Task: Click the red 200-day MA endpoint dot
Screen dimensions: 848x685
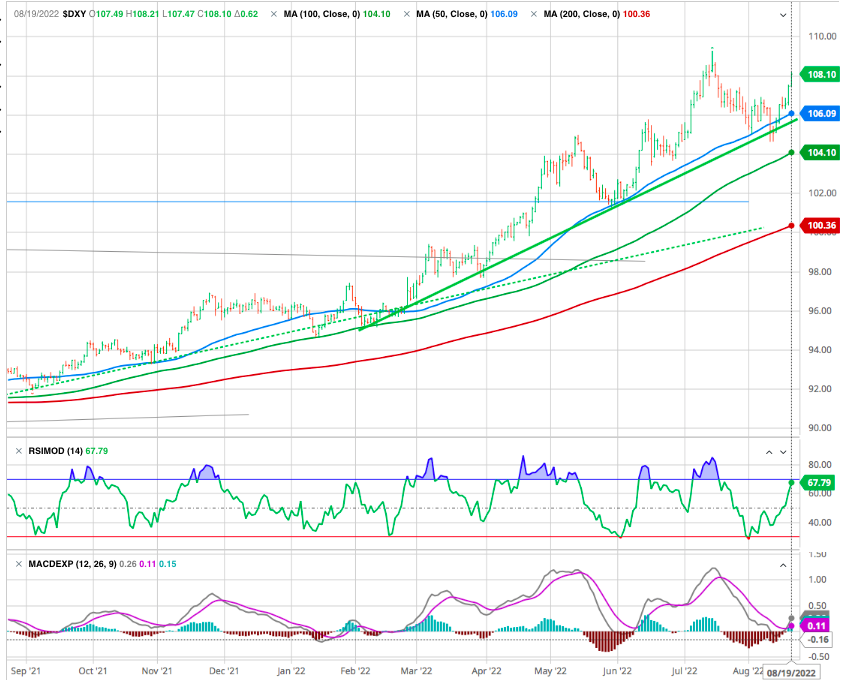Action: 791,225
